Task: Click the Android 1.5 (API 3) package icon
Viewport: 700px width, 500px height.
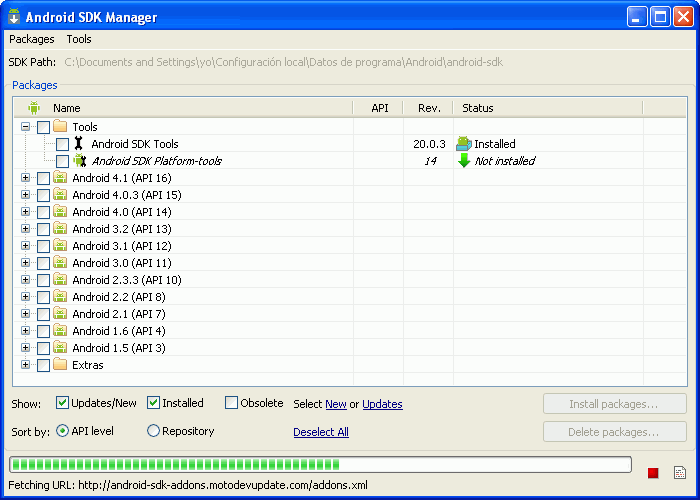Action: point(60,347)
